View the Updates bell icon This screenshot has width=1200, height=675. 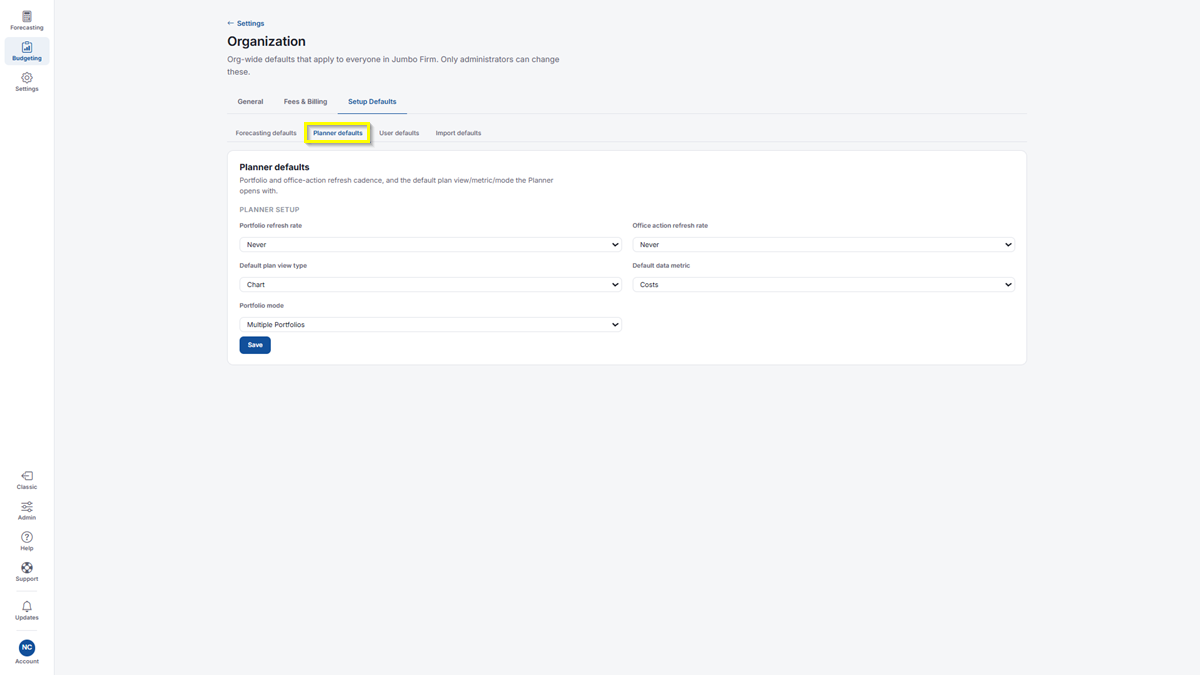coord(27,611)
